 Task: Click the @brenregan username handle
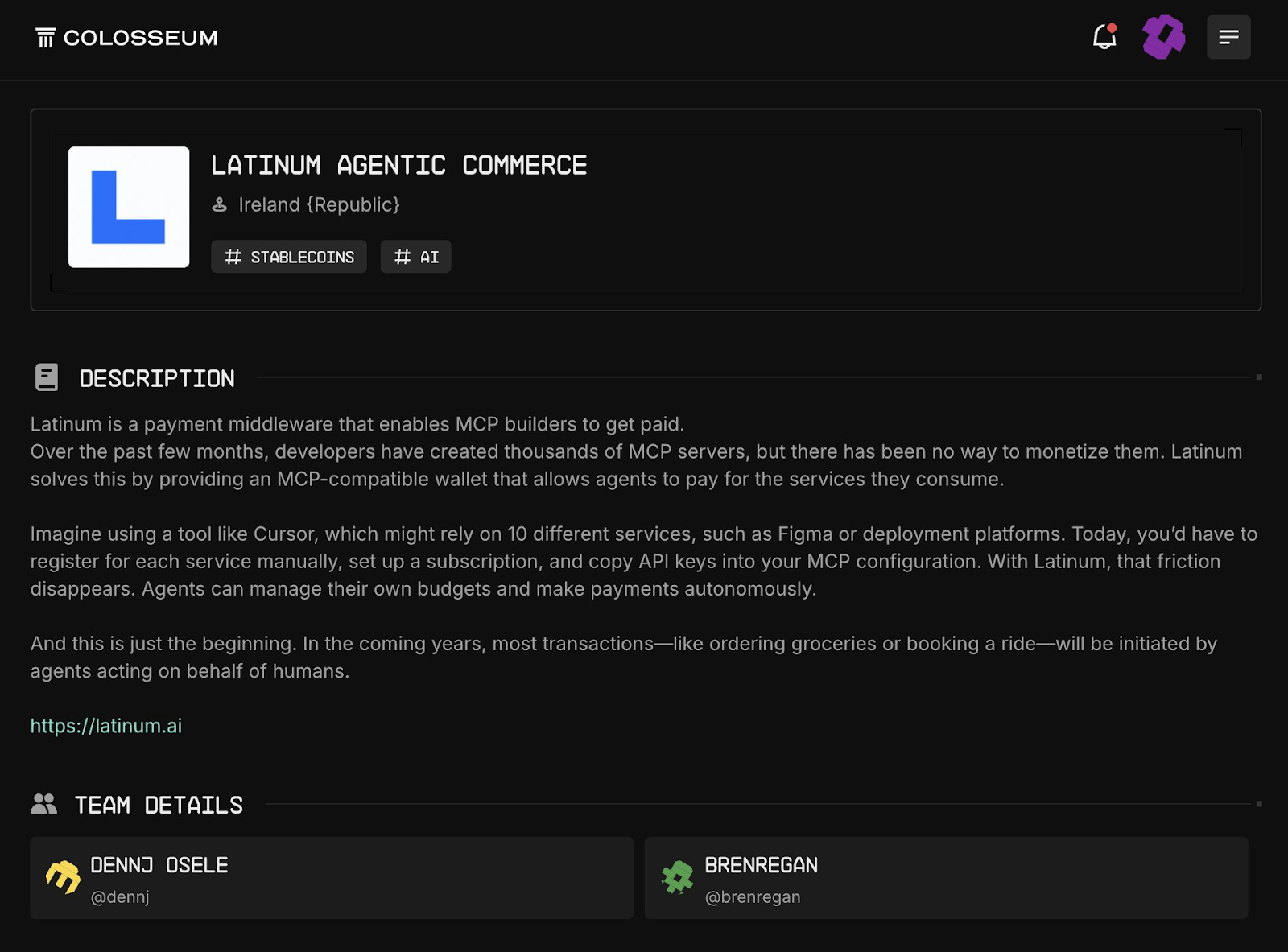(x=753, y=897)
